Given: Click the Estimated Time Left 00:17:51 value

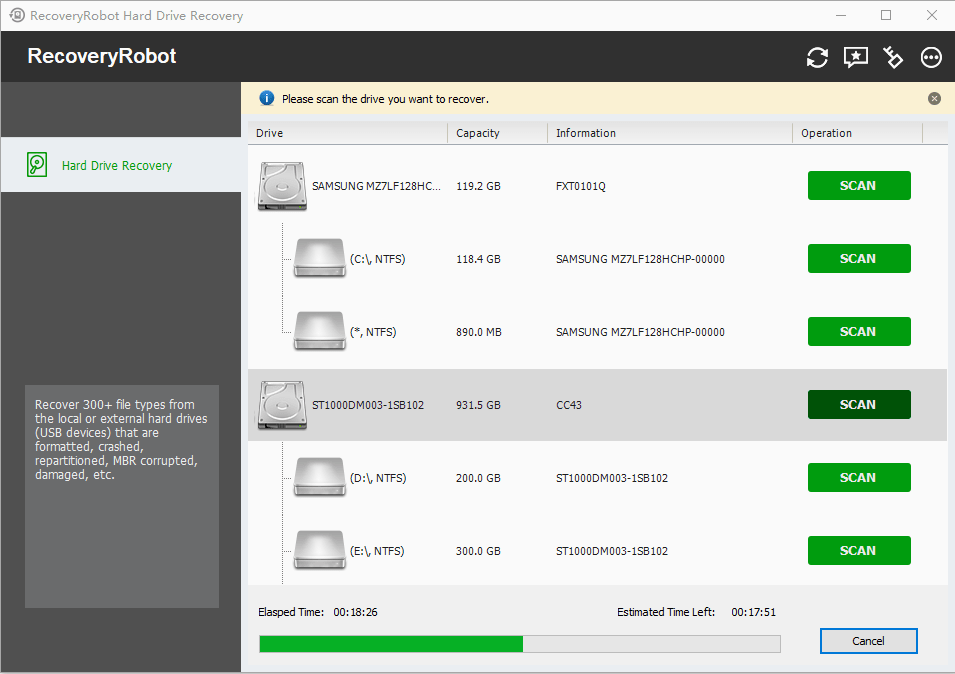Looking at the screenshot, I should click(753, 613).
